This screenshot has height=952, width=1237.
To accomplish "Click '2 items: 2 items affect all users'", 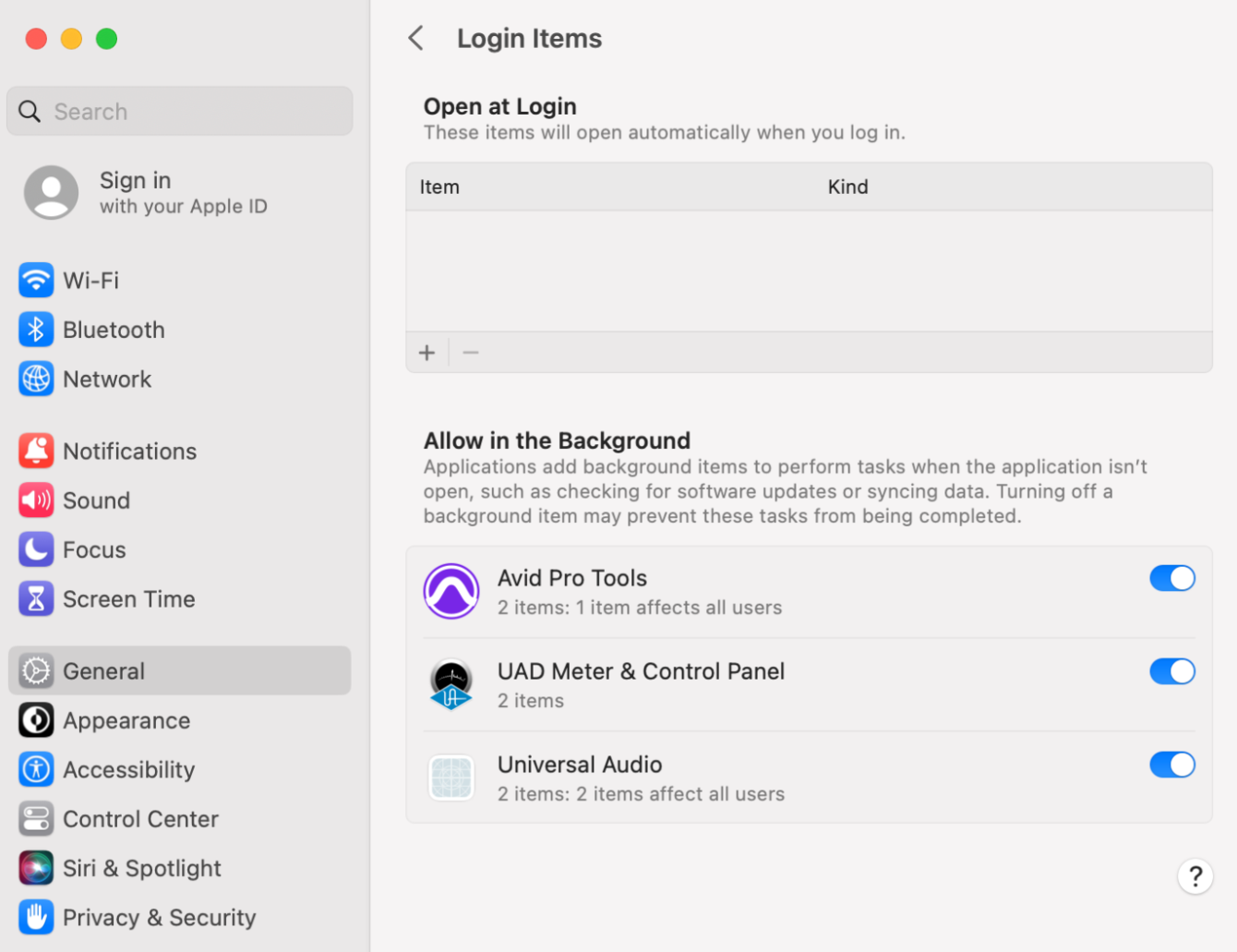I will [x=641, y=794].
